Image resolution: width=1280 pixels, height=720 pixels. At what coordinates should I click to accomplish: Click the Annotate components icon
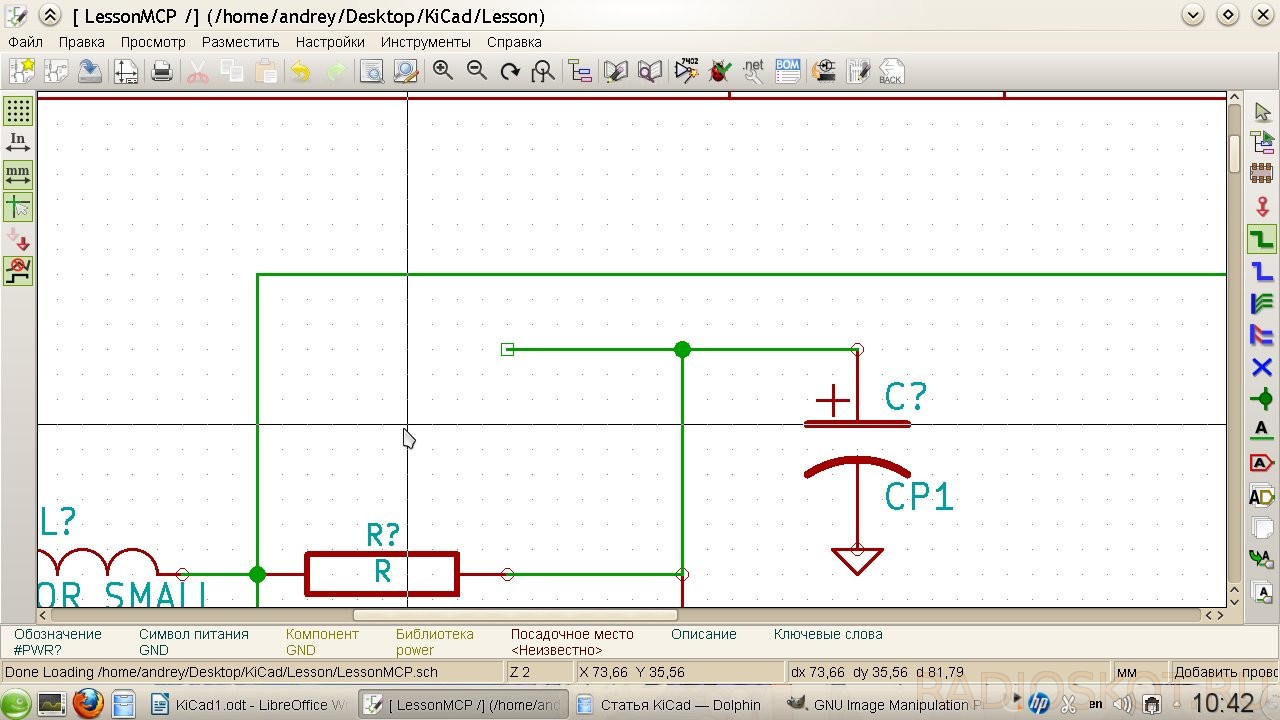coord(687,71)
